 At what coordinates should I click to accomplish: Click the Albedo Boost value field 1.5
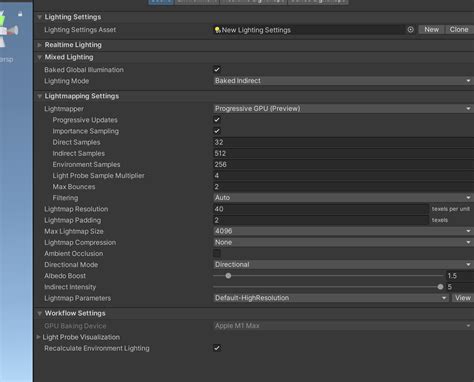click(460, 276)
